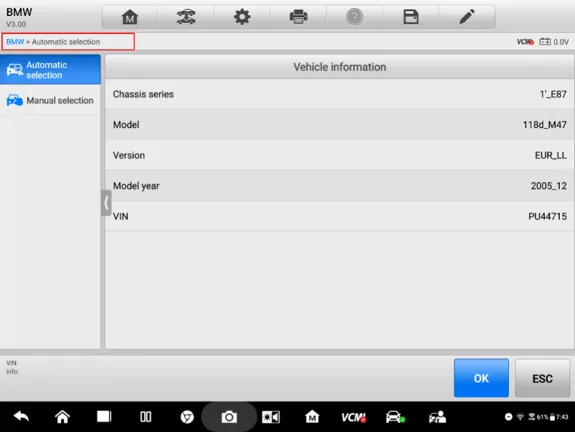Open the MaxiSys home icon in toolbar
The height and width of the screenshot is (432, 575).
tap(130, 17)
